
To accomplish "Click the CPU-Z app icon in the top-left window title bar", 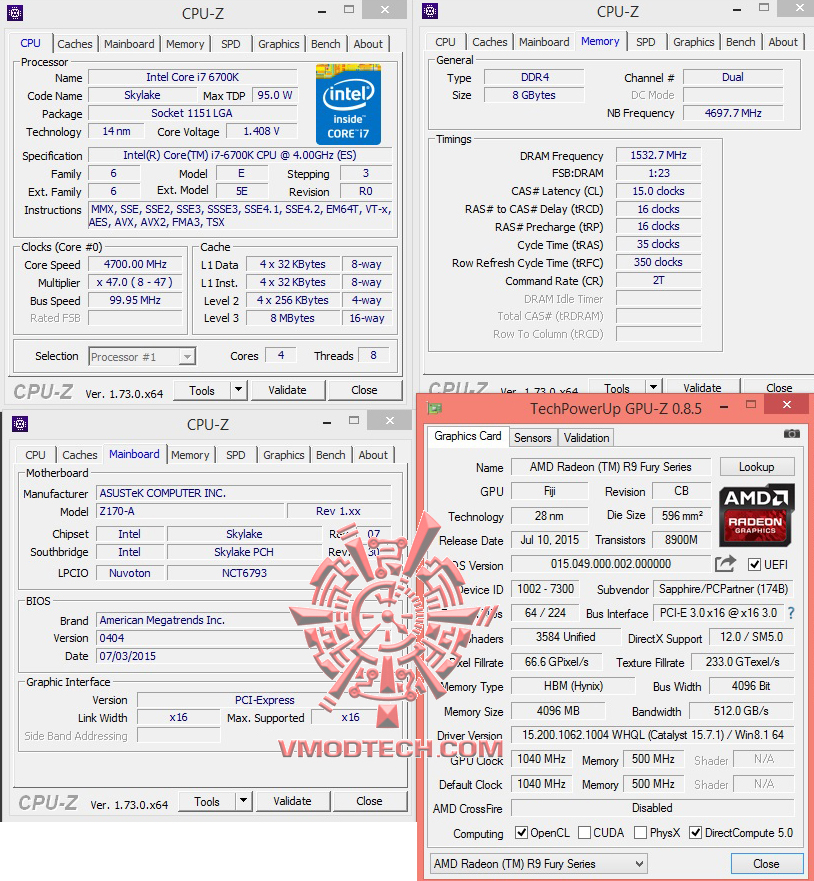I will pos(15,12).
